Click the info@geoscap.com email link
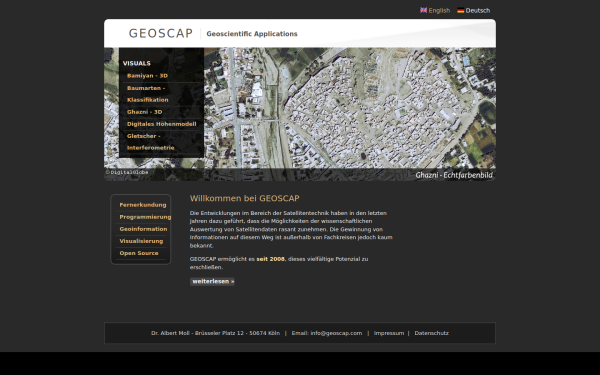Image resolution: width=600 pixels, height=375 pixels. tap(336, 333)
